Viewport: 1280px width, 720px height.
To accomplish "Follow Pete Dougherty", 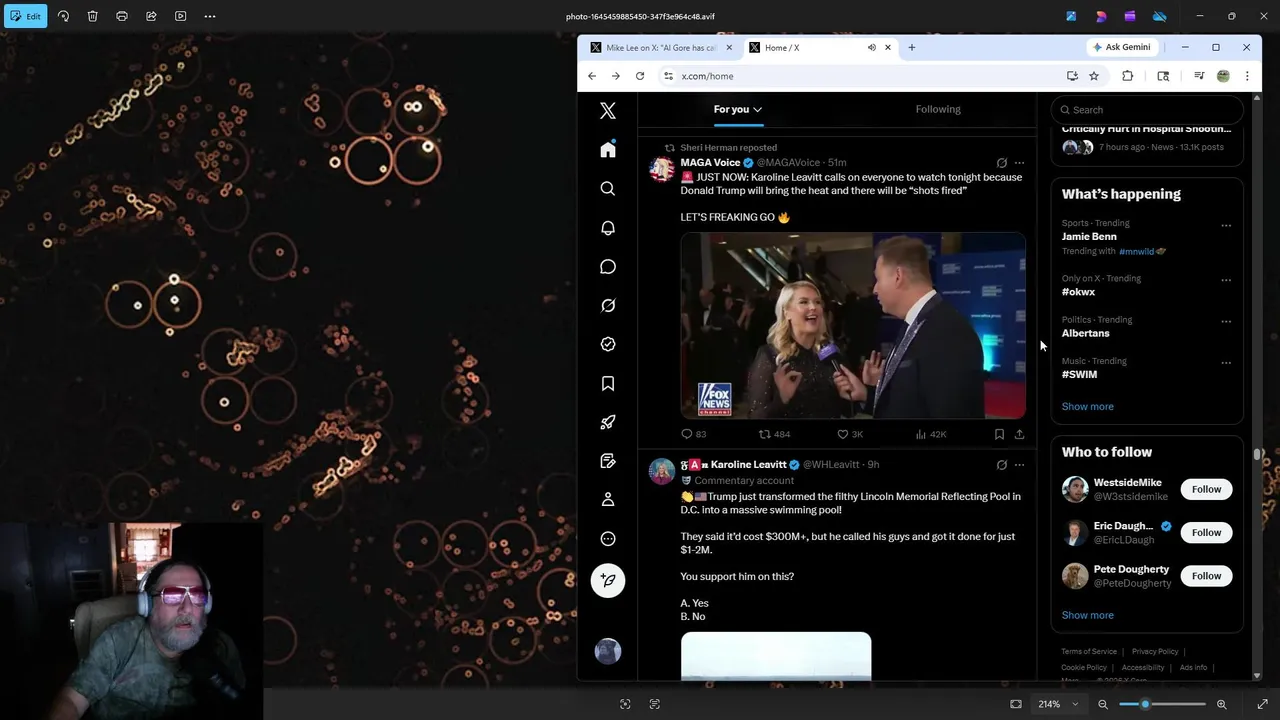I will pyautogui.click(x=1206, y=576).
